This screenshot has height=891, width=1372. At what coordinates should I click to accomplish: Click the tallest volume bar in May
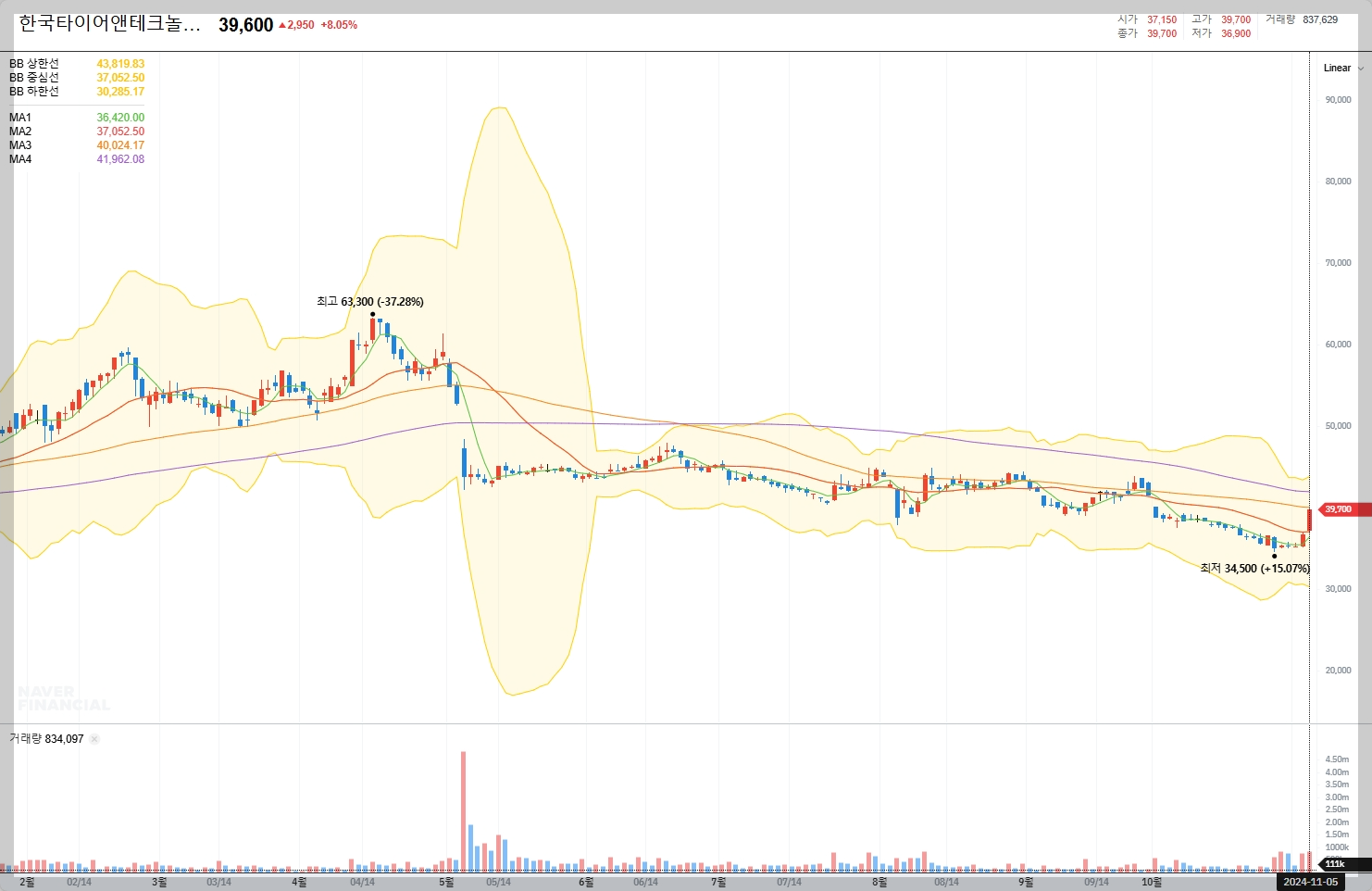[x=463, y=811]
